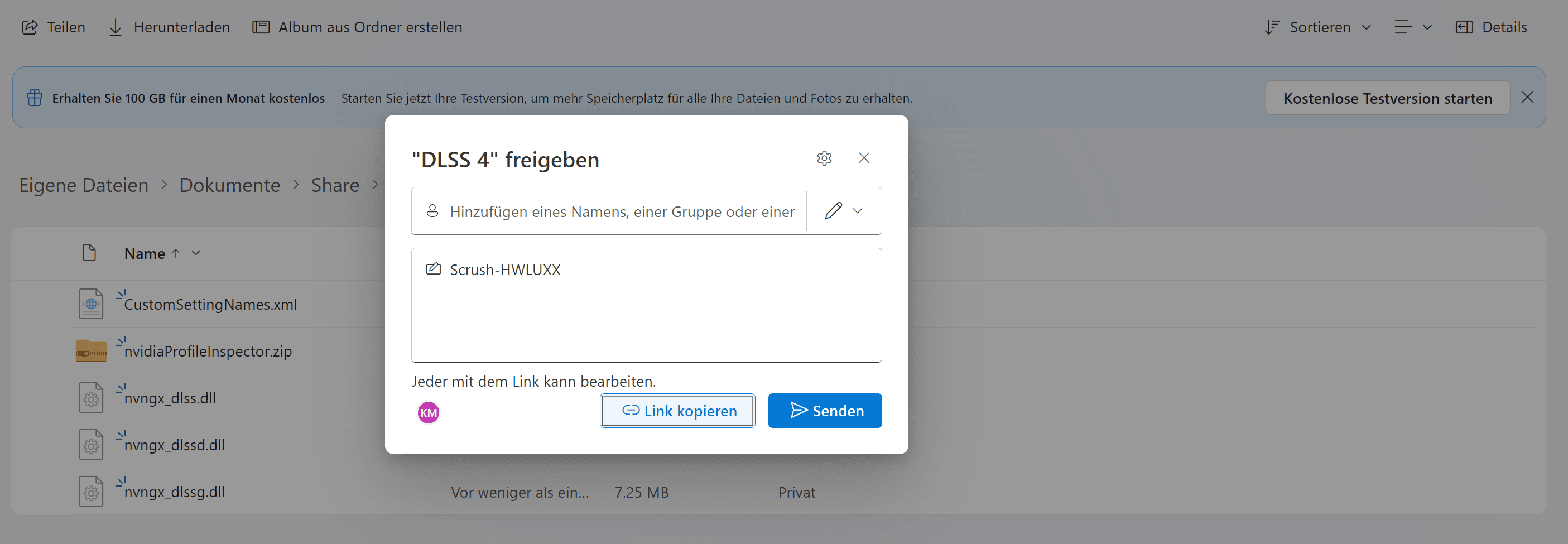Image resolution: width=1568 pixels, height=544 pixels.
Task: Click the gift icon in banner
Action: (x=35, y=97)
